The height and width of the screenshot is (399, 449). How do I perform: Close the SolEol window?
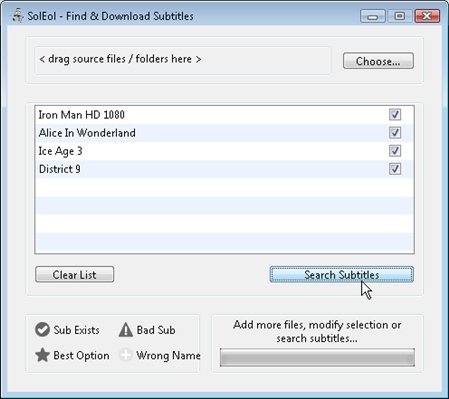pyautogui.click(x=427, y=16)
